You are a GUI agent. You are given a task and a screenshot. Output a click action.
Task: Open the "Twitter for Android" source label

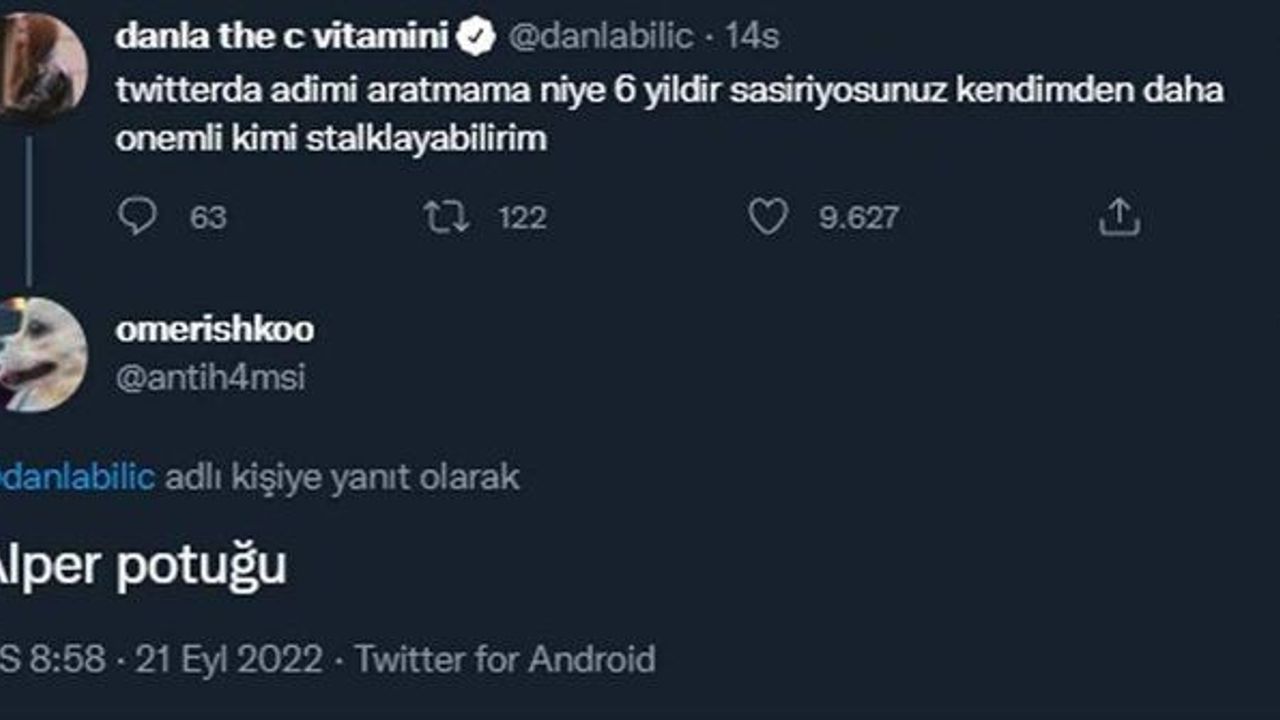pyautogui.click(x=505, y=660)
